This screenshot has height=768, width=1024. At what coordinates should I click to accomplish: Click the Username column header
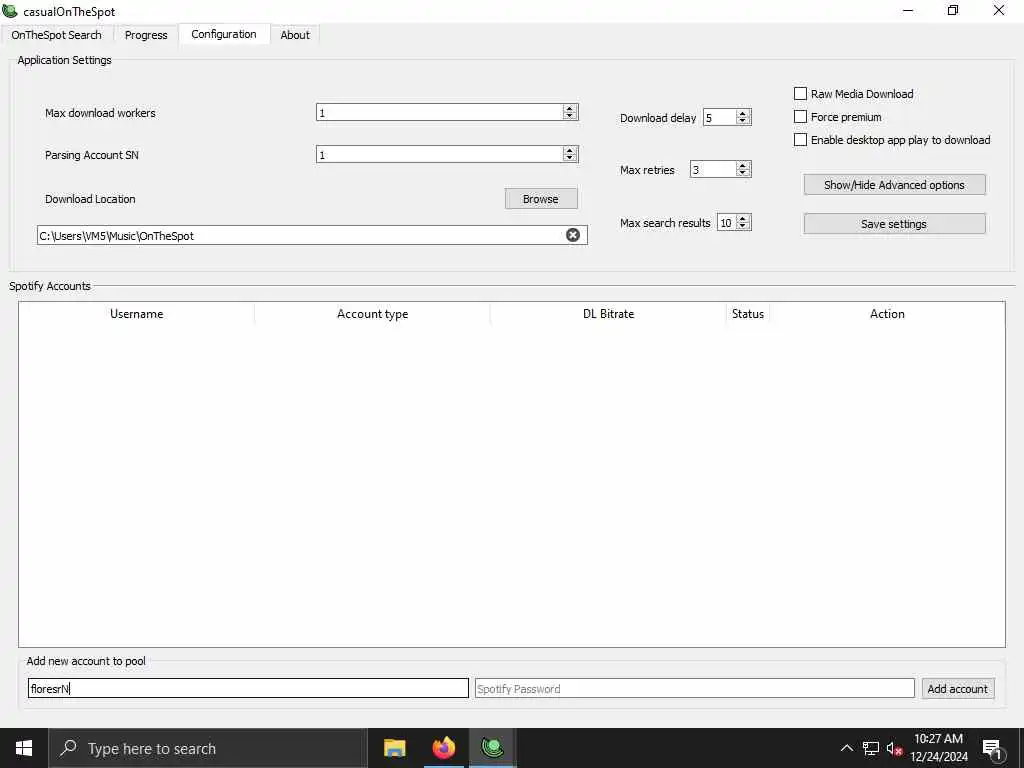tap(136, 313)
